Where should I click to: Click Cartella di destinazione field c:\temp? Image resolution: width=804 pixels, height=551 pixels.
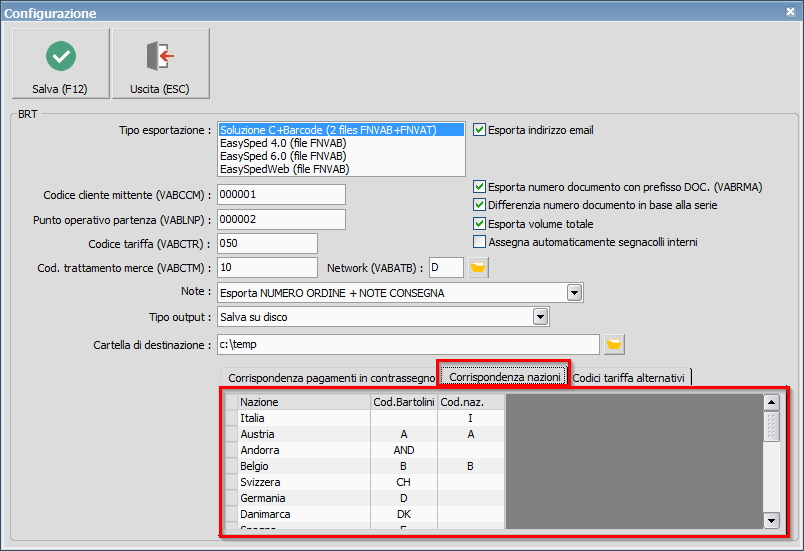(409, 344)
